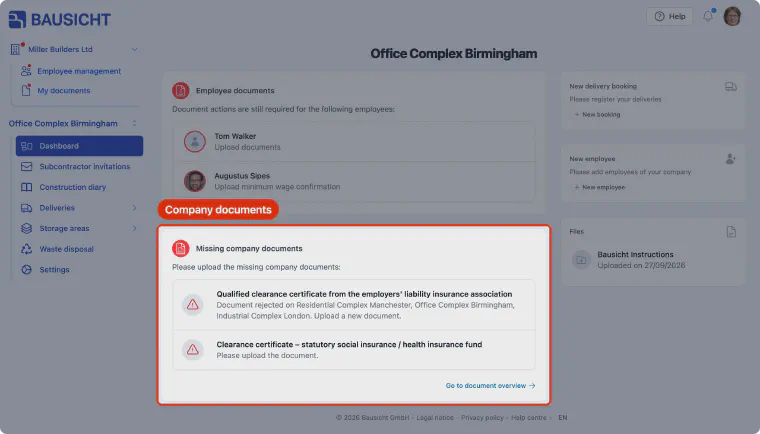Click the Miller Builders Ltd building icon
The image size is (760, 434).
click(x=16, y=49)
